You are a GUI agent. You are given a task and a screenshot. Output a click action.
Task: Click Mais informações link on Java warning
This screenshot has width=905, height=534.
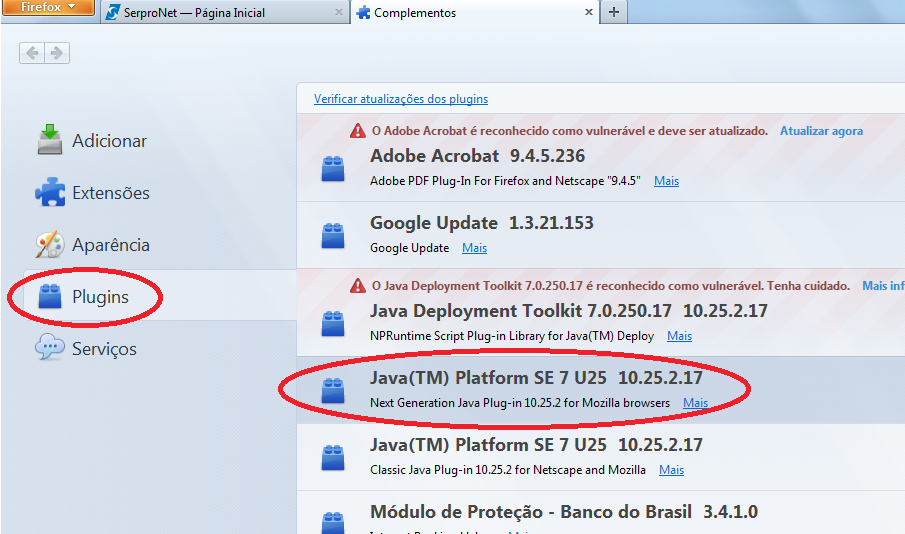pyautogui.click(x=882, y=286)
